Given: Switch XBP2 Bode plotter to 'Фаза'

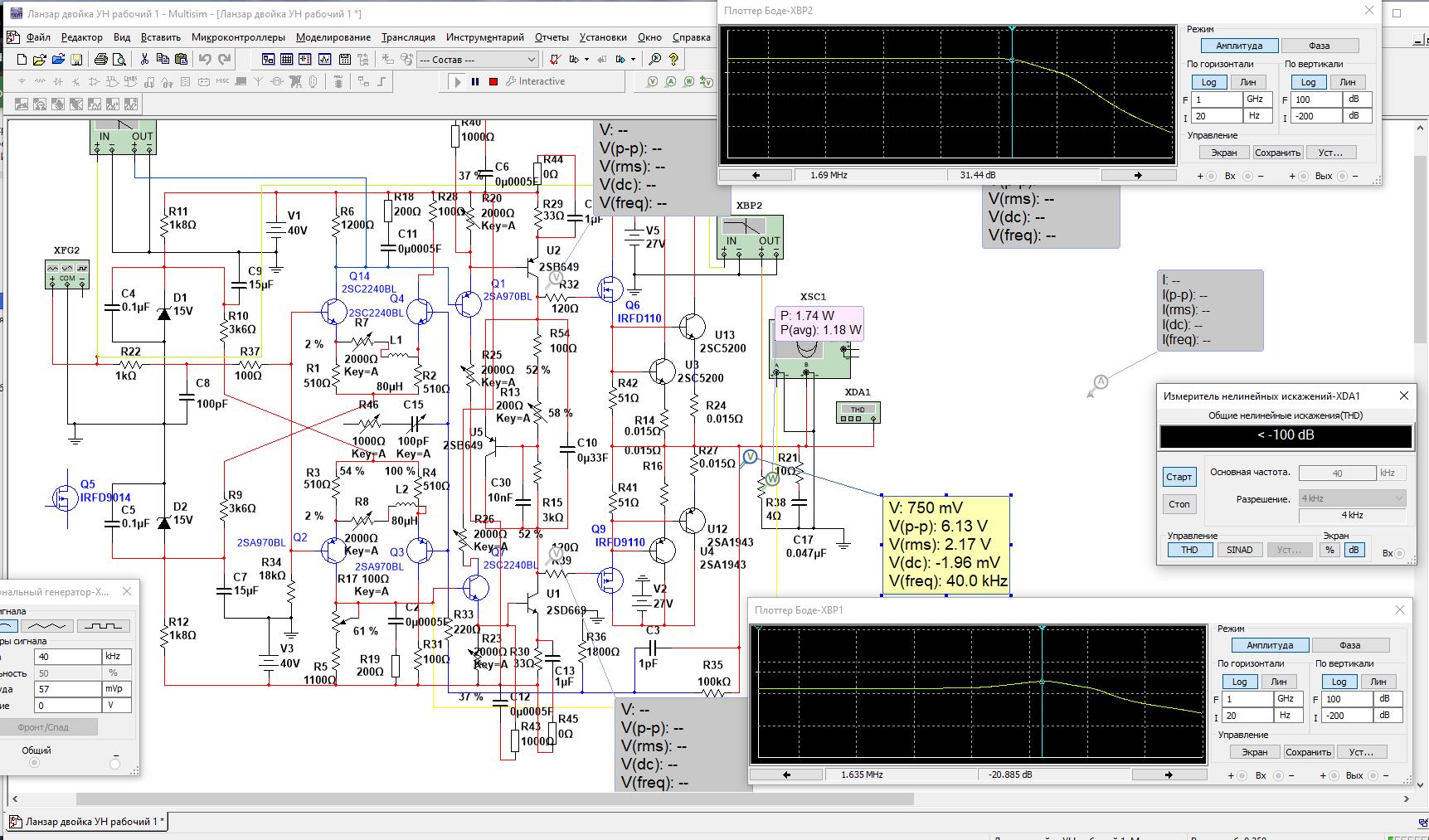Looking at the screenshot, I should pyautogui.click(x=1319, y=46).
